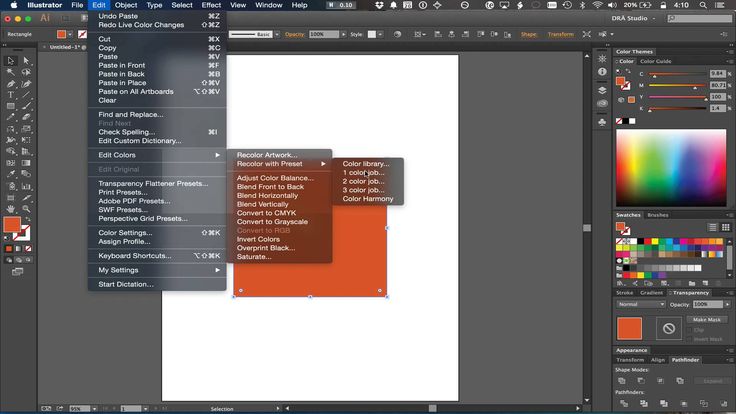
Task: Expand the Transparency opacity arrow
Action: pyautogui.click(x=728, y=304)
